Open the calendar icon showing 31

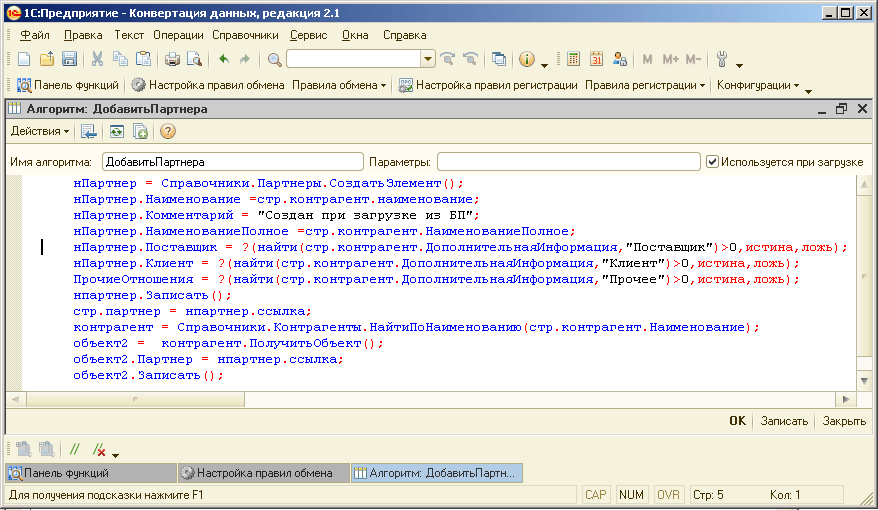(x=596, y=59)
